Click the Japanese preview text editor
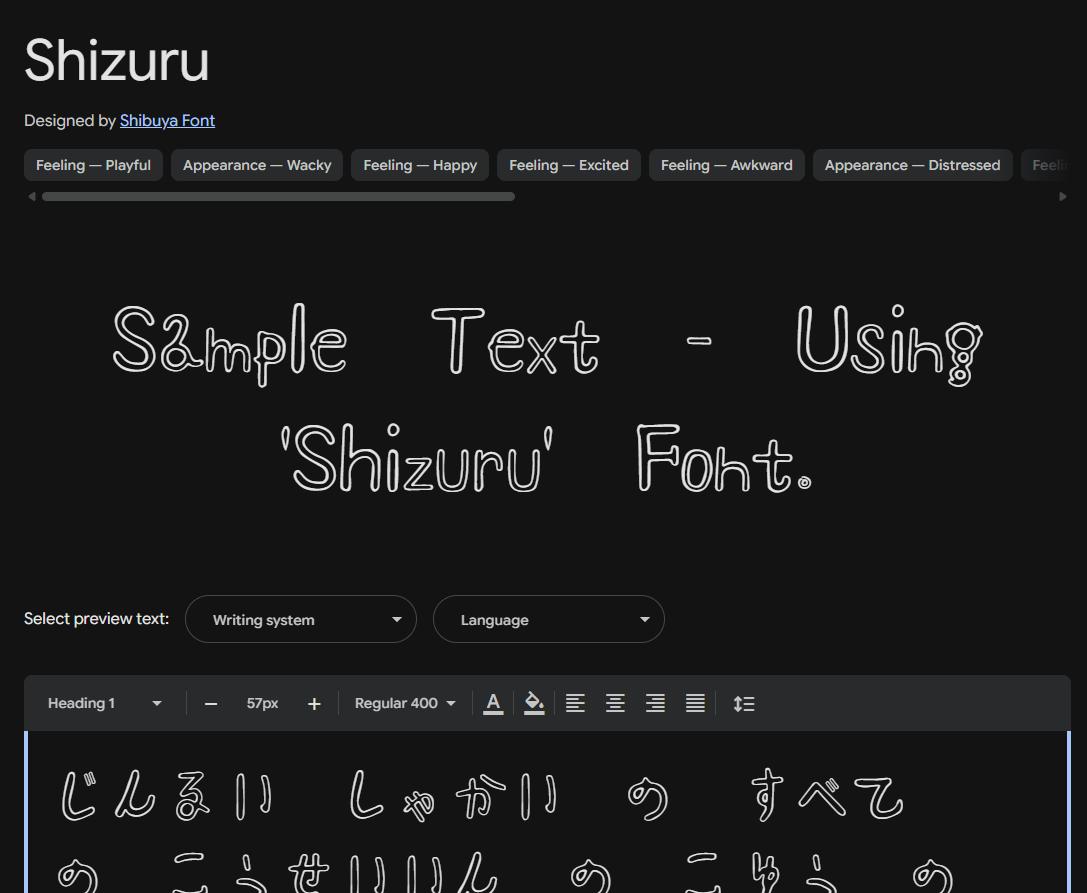The height and width of the screenshot is (893, 1087). pyautogui.click(x=548, y=812)
